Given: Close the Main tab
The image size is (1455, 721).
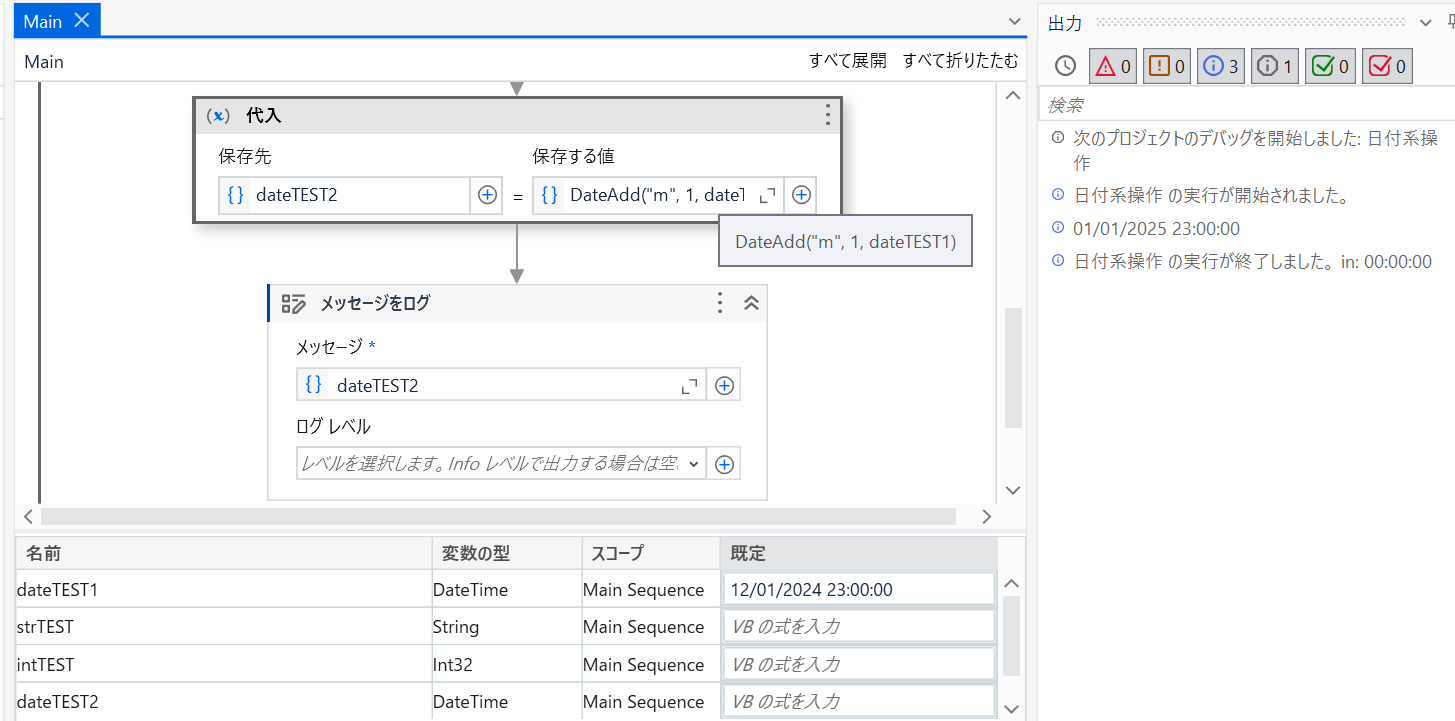Looking at the screenshot, I should coord(82,20).
